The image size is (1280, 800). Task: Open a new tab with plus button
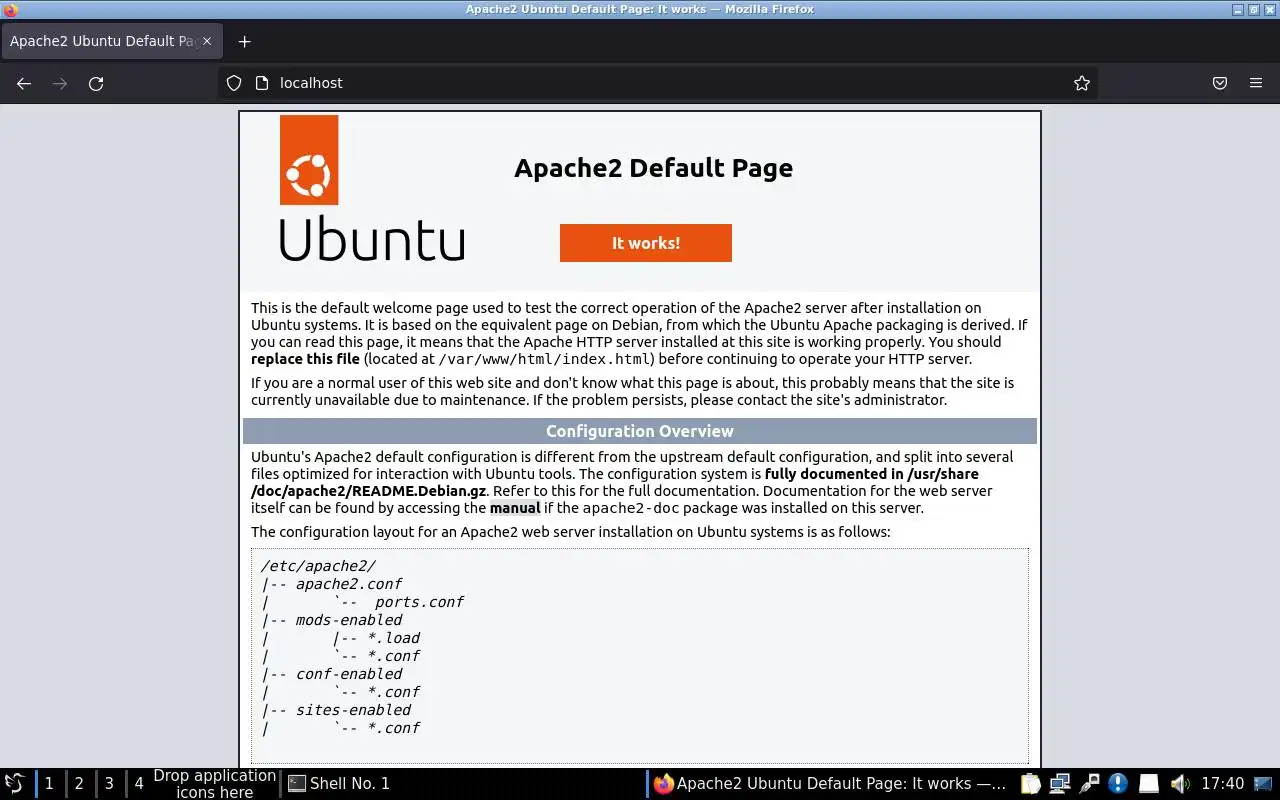(x=245, y=42)
